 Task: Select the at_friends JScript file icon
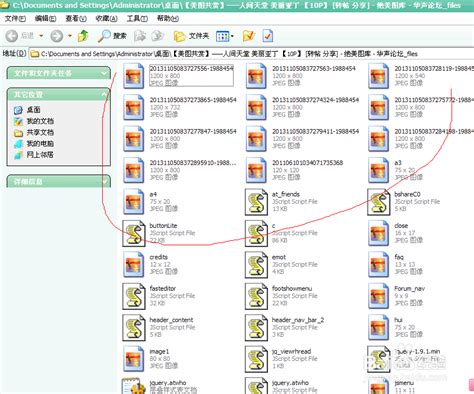[x=256, y=202]
